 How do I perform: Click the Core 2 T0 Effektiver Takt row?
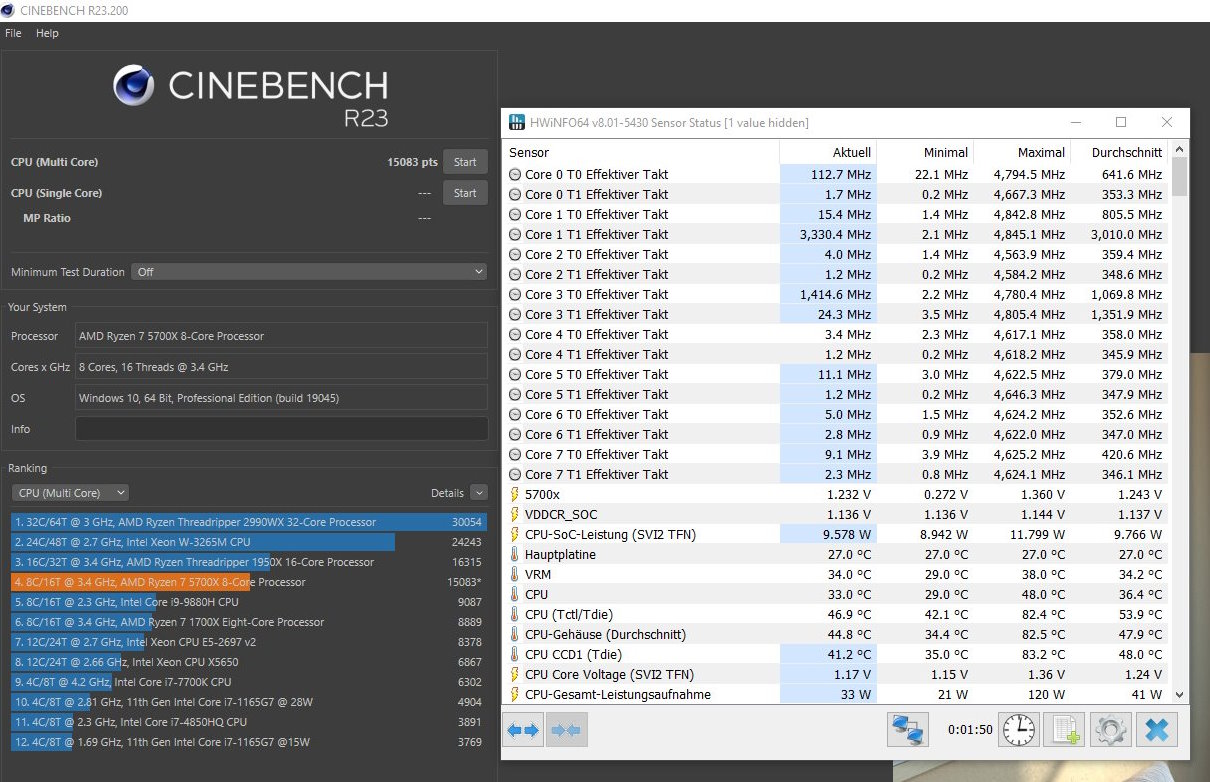[x=836, y=254]
